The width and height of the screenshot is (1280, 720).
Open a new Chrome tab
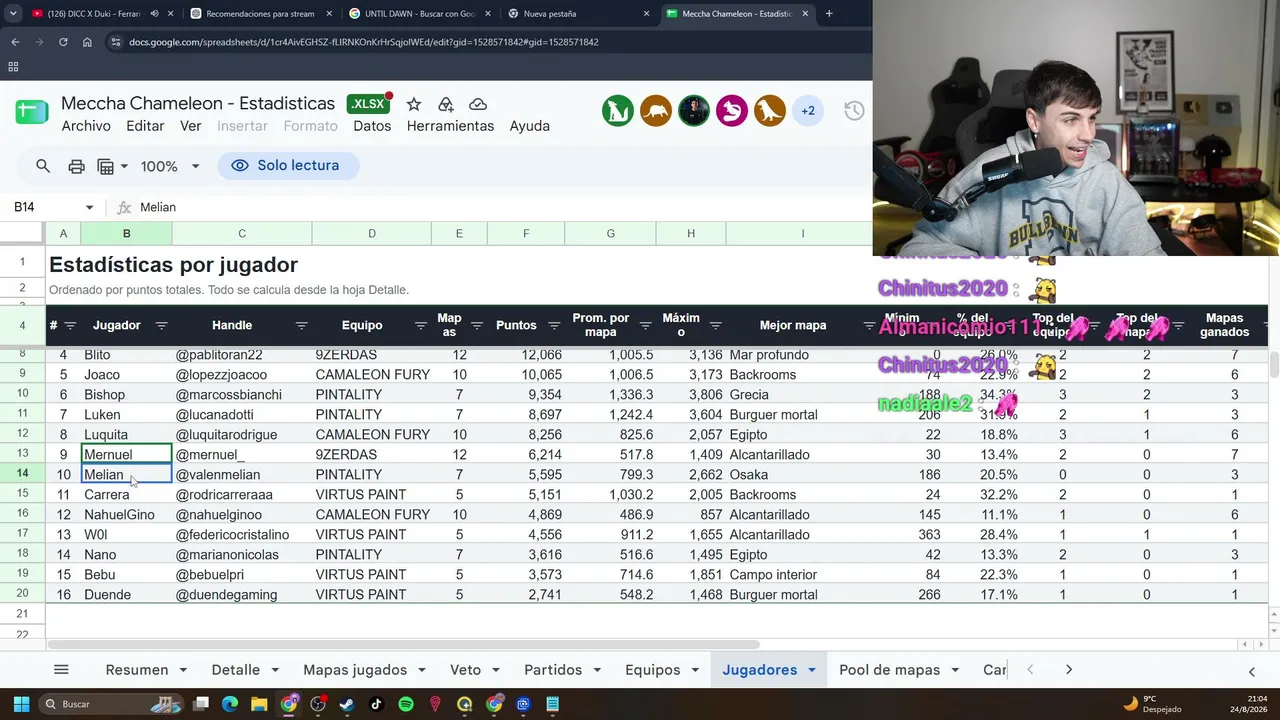829,14
